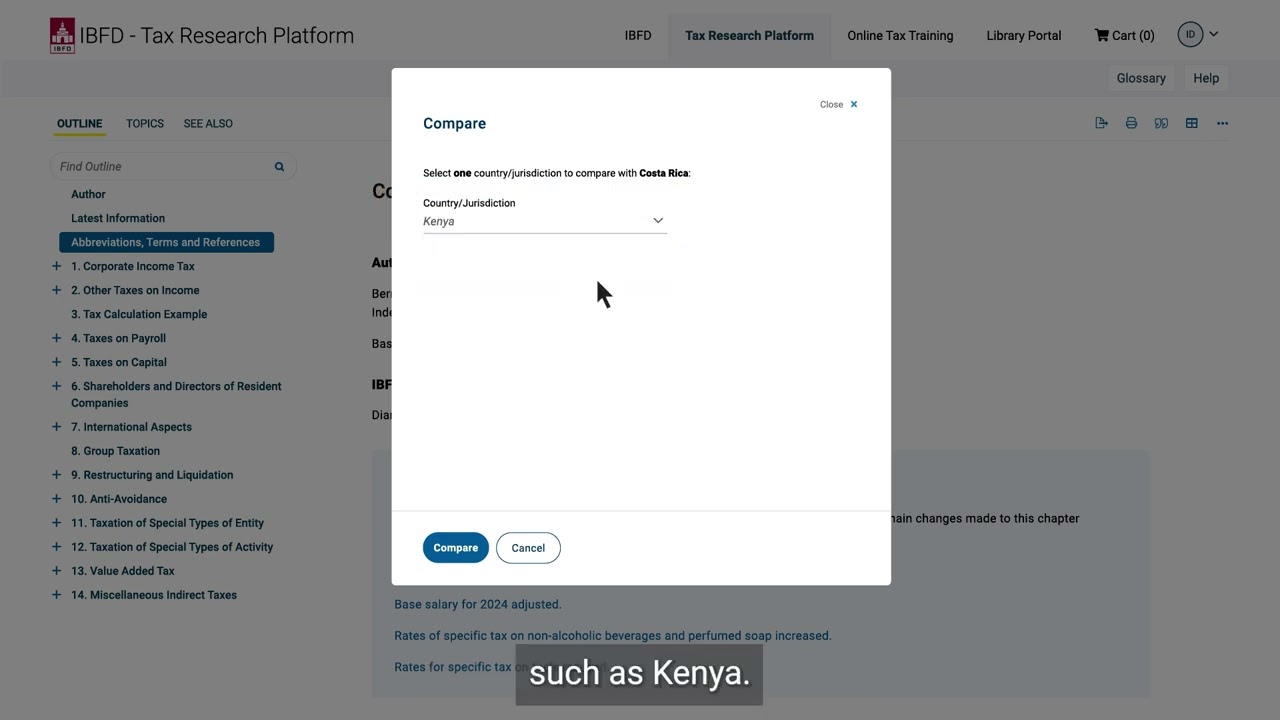Click the IBFD logo in the header

coord(62,35)
